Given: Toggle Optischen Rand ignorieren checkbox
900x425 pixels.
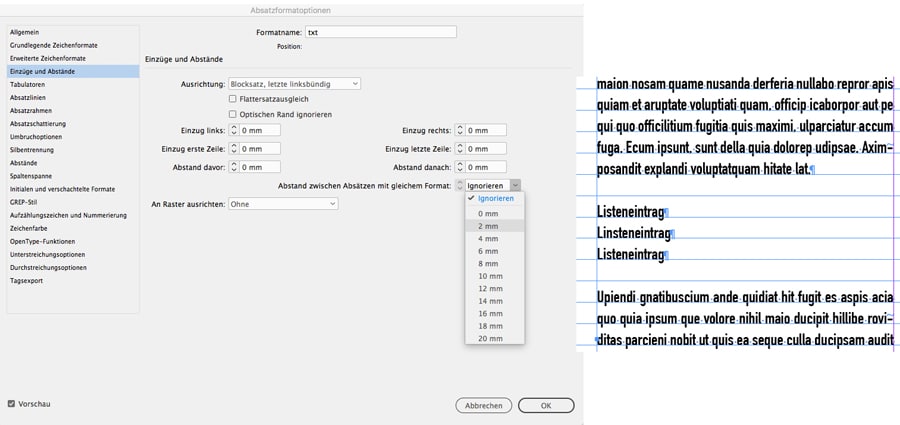Looking at the screenshot, I should click(233, 114).
